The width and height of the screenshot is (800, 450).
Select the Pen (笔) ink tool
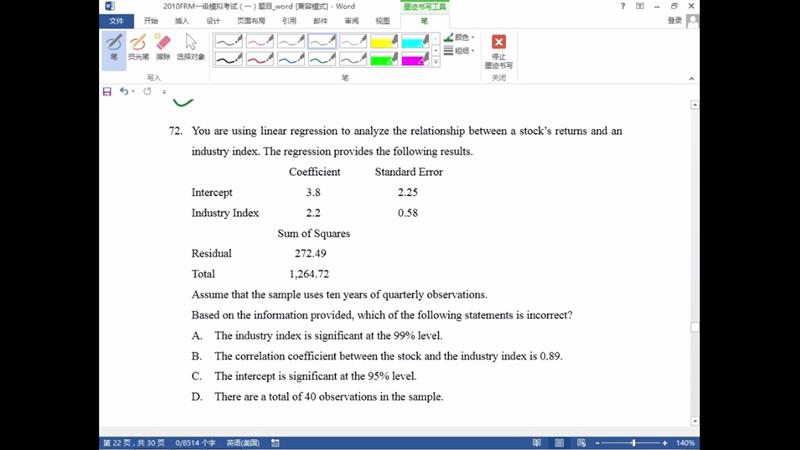click(114, 47)
